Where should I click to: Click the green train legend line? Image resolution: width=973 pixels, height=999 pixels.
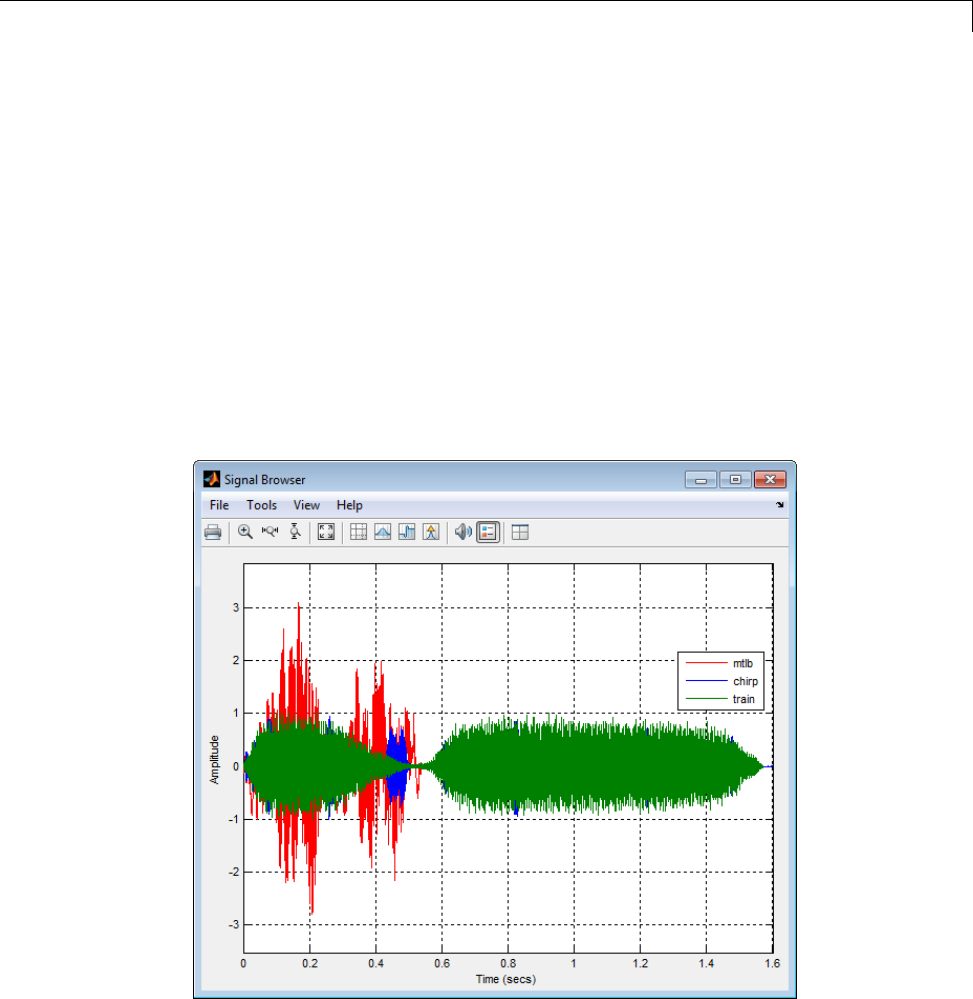(706, 699)
